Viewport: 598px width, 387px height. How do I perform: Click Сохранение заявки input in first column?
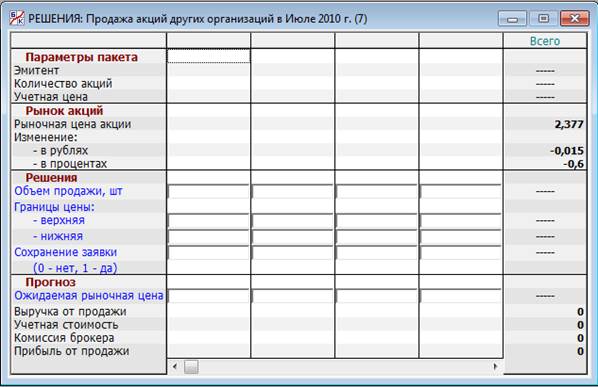point(209,253)
